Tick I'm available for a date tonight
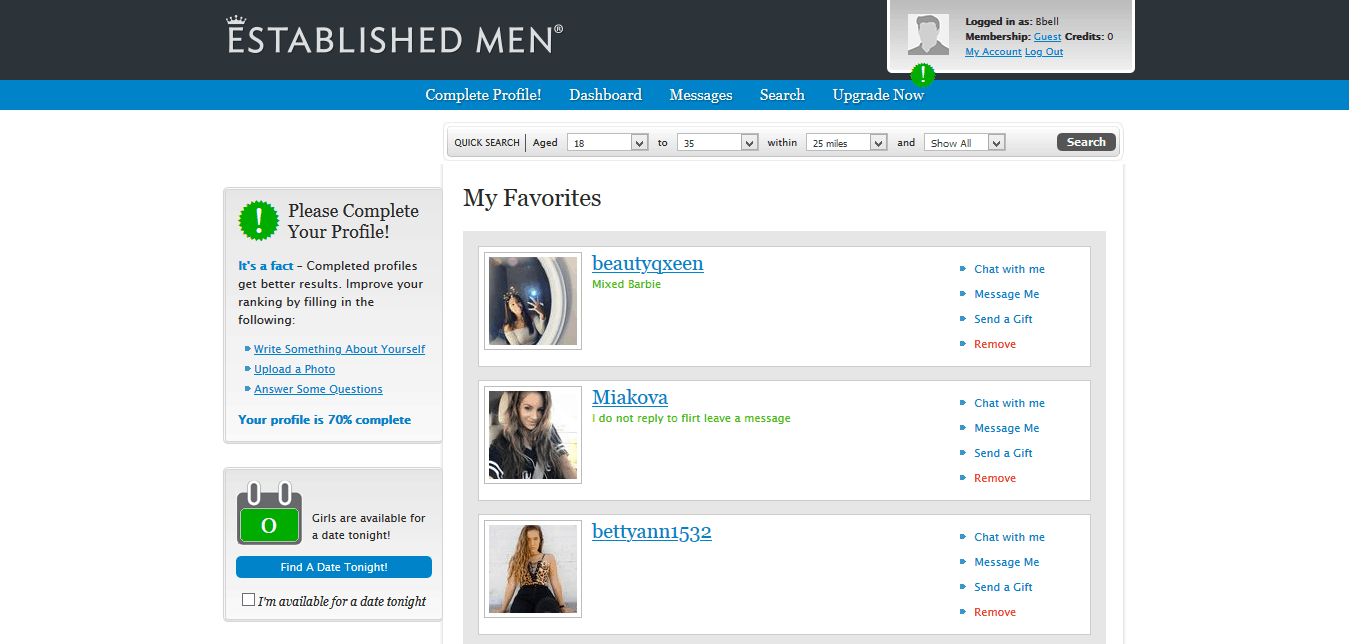This screenshot has width=1349, height=644. pos(249,600)
